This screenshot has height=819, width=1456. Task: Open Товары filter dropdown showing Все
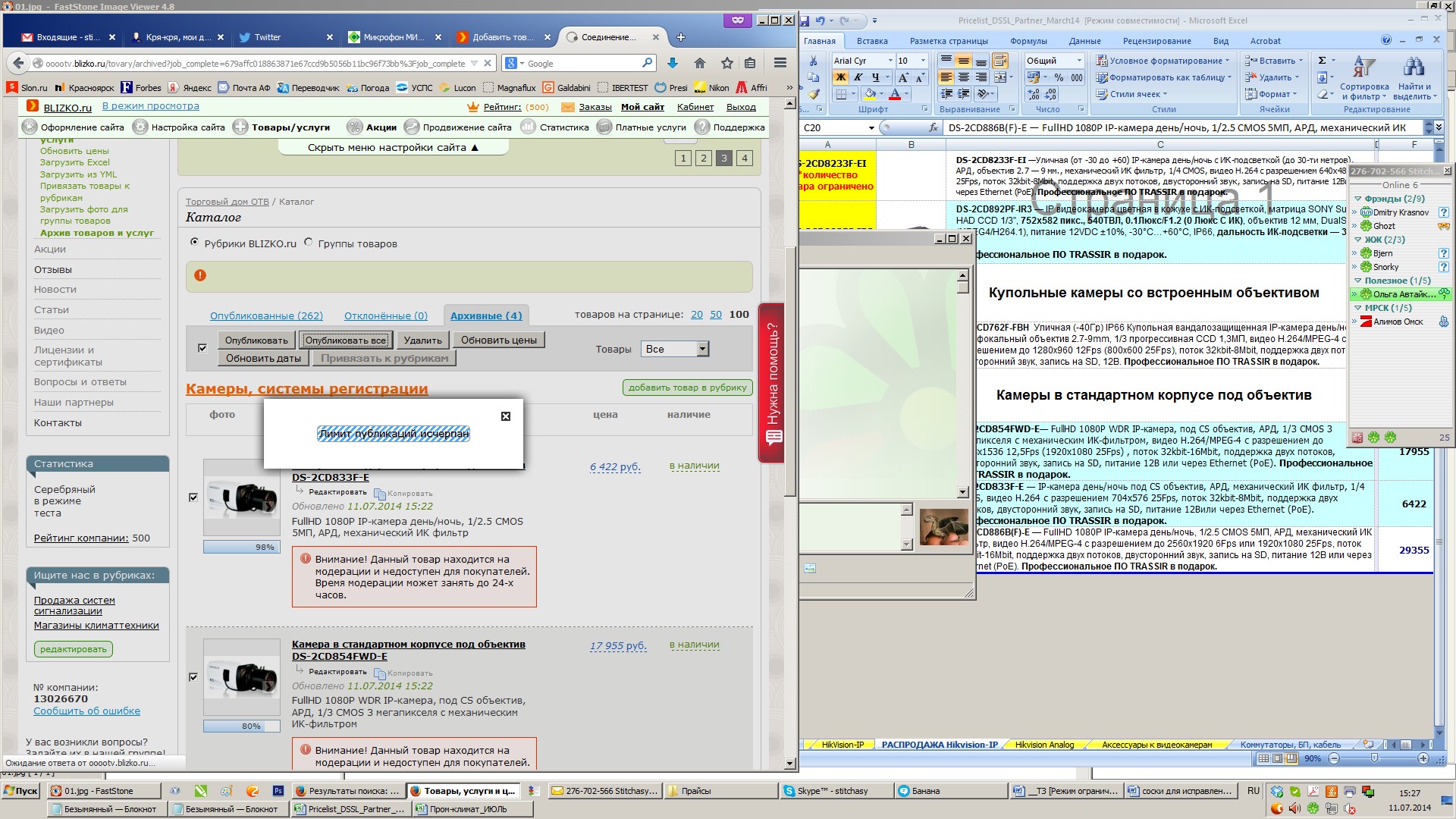pyautogui.click(x=675, y=349)
